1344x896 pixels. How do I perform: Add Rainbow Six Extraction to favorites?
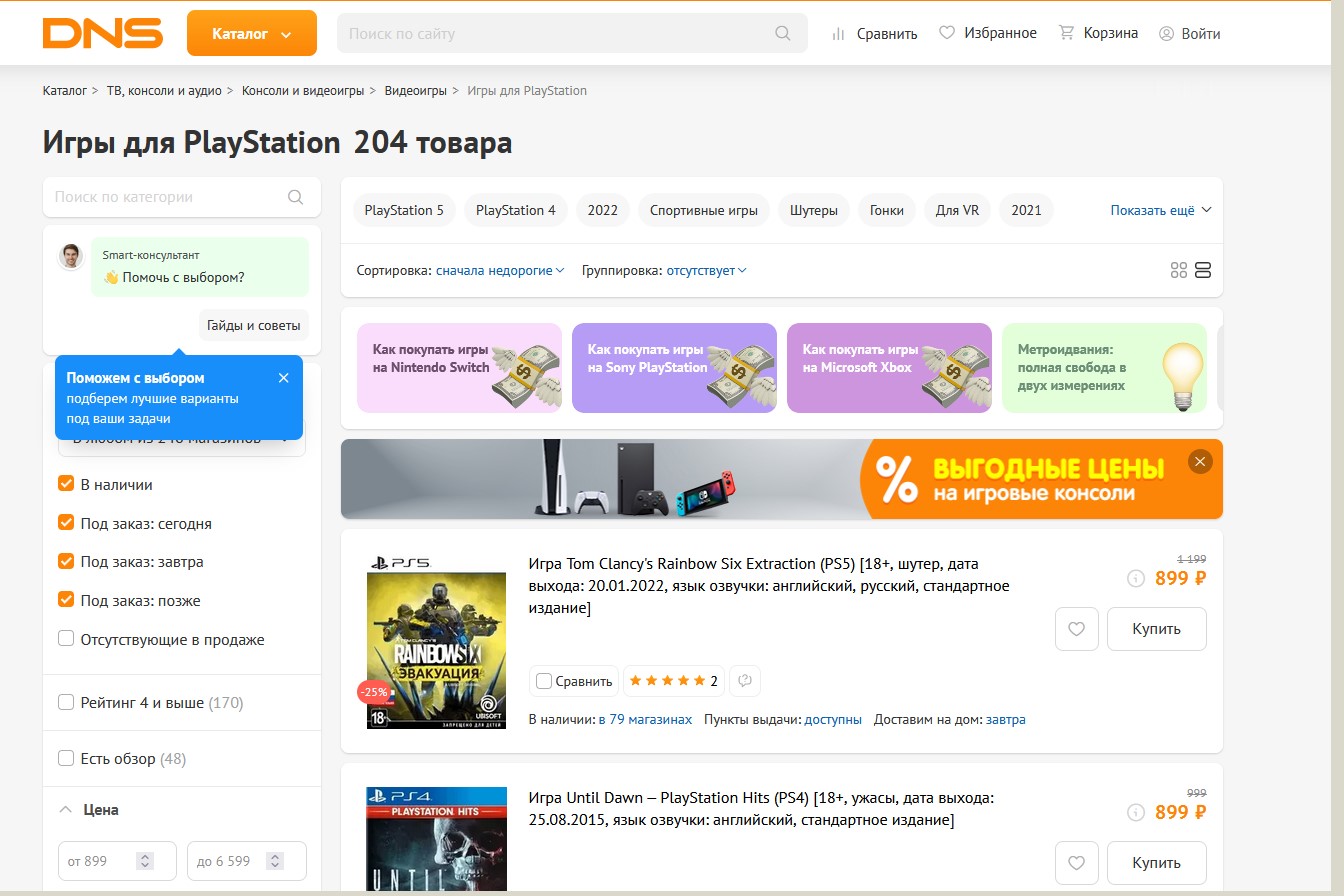pos(1077,629)
